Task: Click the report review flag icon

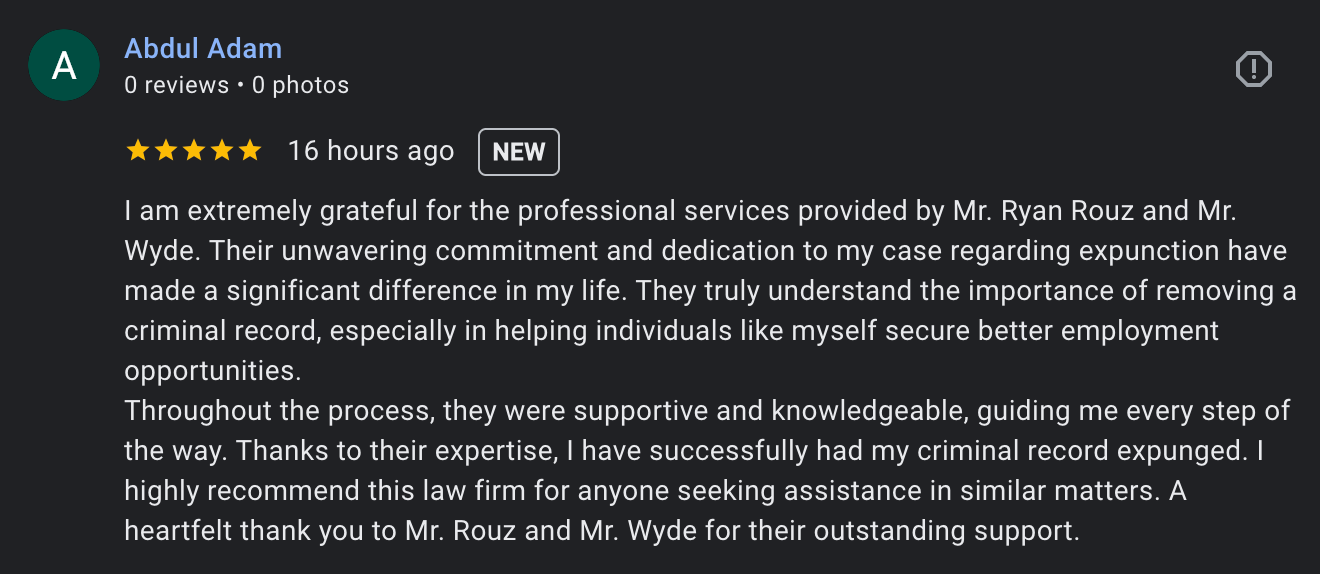Action: 1253,69
